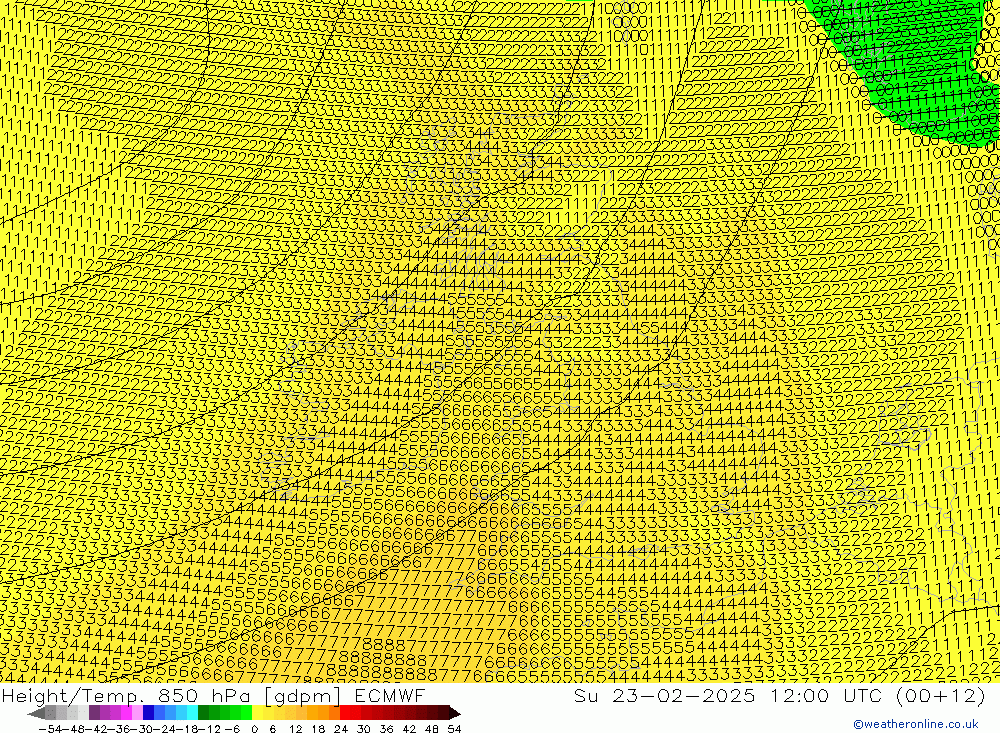Click the 'Su 23-02-2025' date text
This screenshot has width=1000, height=733.
click(664, 695)
